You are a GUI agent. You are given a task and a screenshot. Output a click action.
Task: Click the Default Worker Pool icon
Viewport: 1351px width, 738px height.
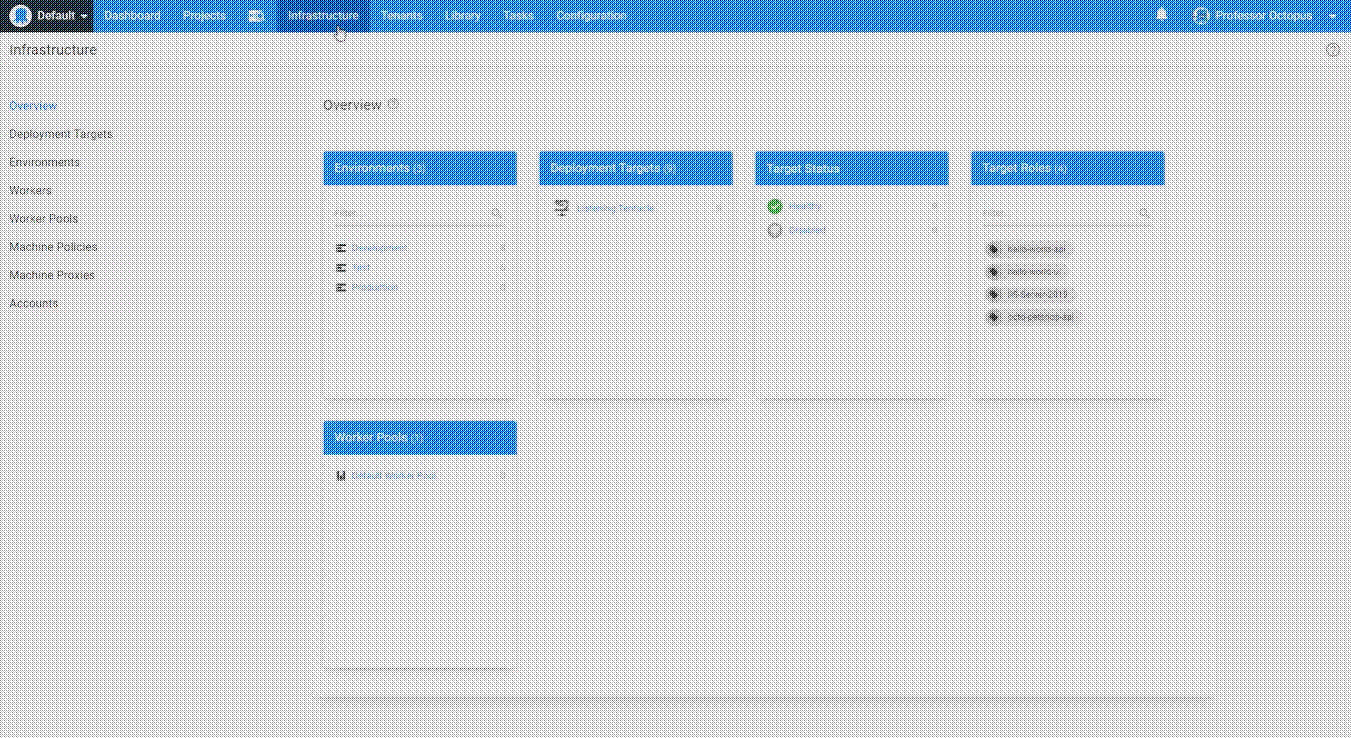[x=341, y=476]
